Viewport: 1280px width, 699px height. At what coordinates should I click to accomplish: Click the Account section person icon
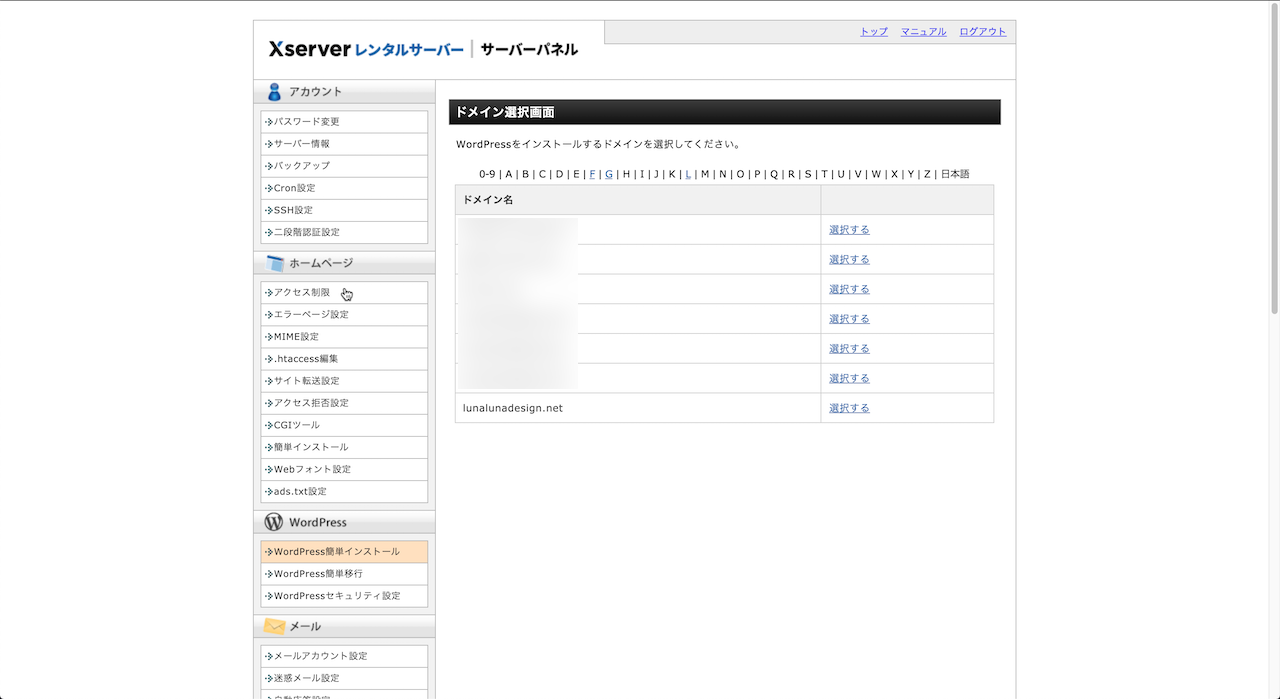(274, 92)
